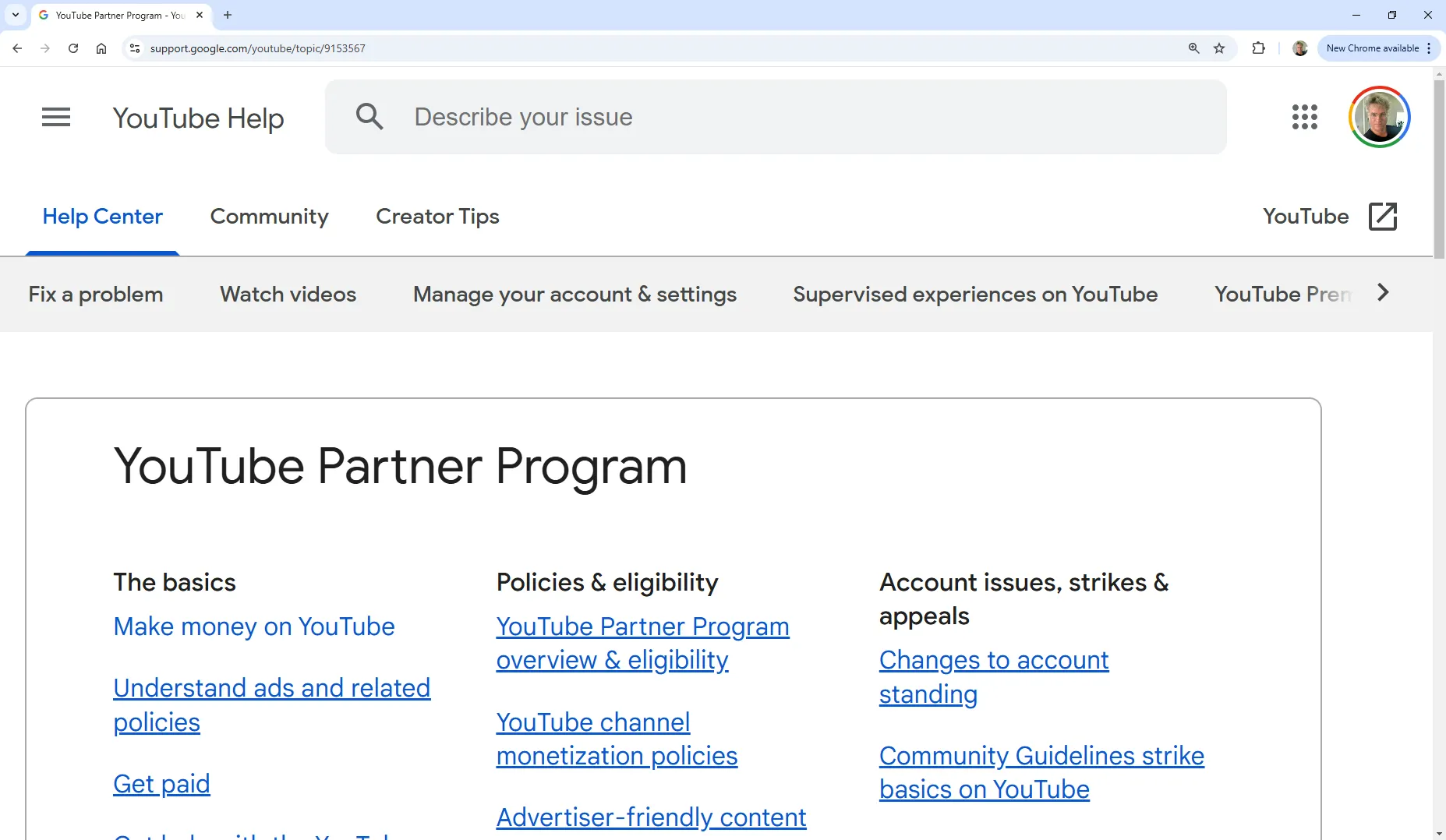Open Manage your account & settings topic
The image size is (1446, 840).
[575, 295]
